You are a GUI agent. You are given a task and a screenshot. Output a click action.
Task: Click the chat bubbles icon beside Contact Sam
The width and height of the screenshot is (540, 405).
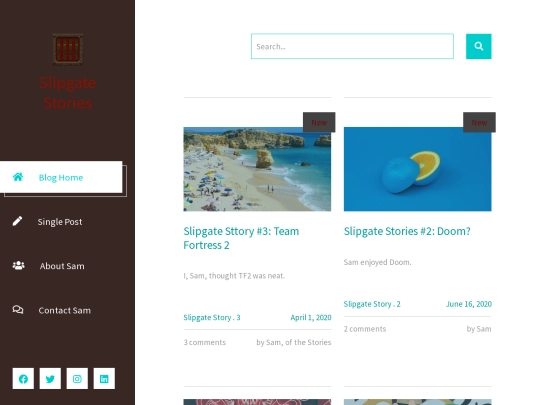[x=18, y=310]
